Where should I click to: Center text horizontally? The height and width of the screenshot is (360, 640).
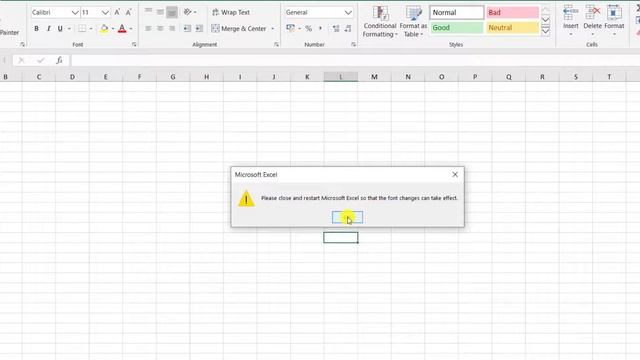tap(160, 29)
